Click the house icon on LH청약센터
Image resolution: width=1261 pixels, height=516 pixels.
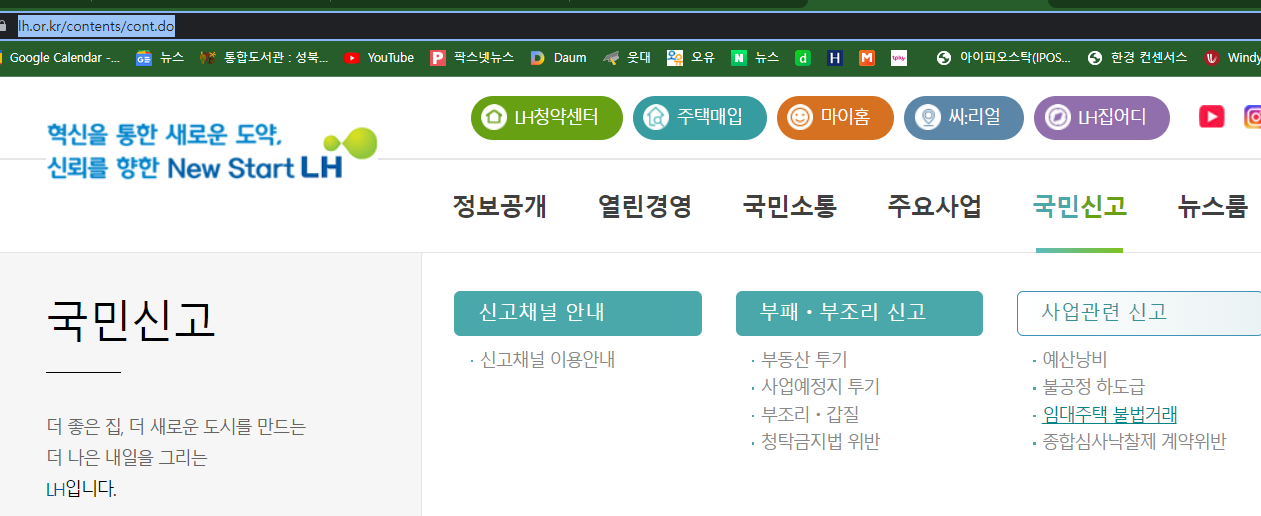point(493,118)
